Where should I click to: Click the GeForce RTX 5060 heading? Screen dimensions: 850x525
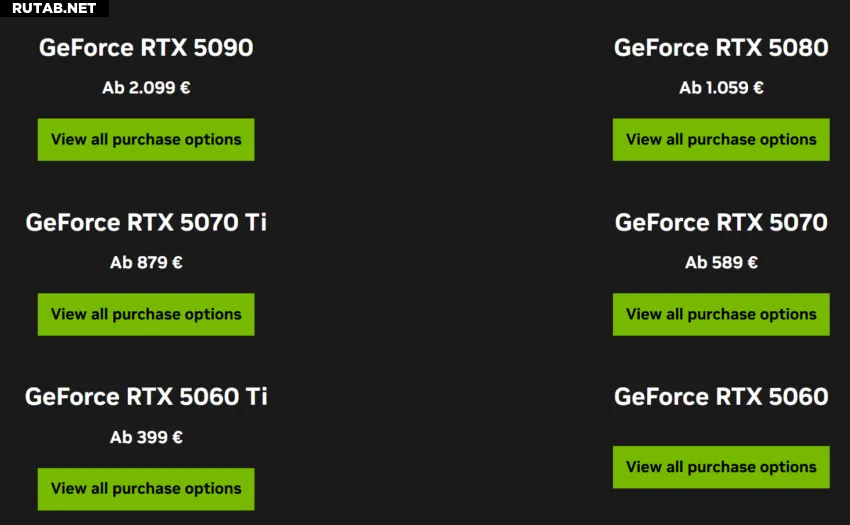(721, 396)
